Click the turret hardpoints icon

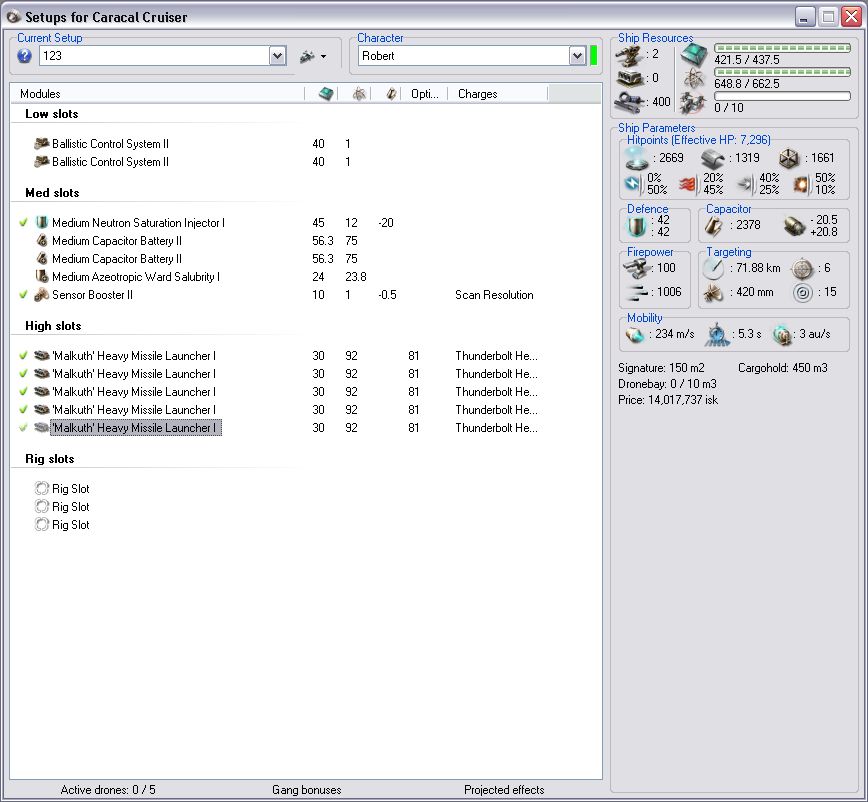tap(629, 55)
